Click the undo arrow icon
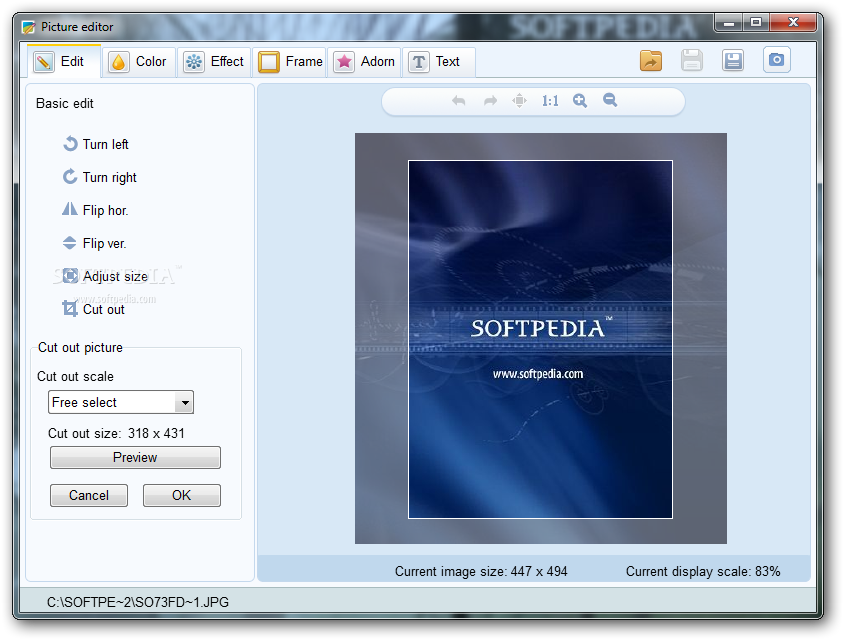The image size is (844, 640). [459, 101]
